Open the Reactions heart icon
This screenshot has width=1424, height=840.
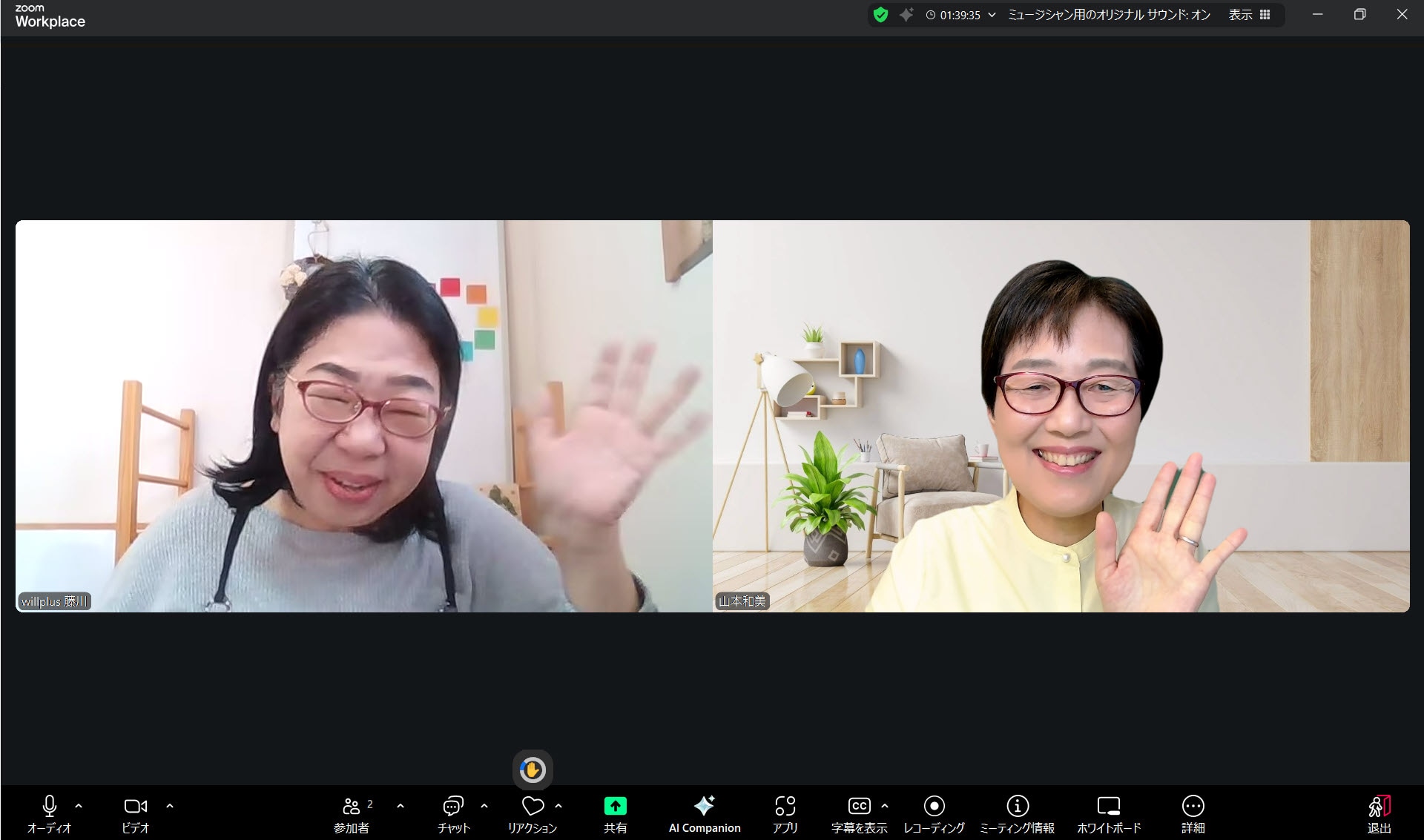pos(533,806)
